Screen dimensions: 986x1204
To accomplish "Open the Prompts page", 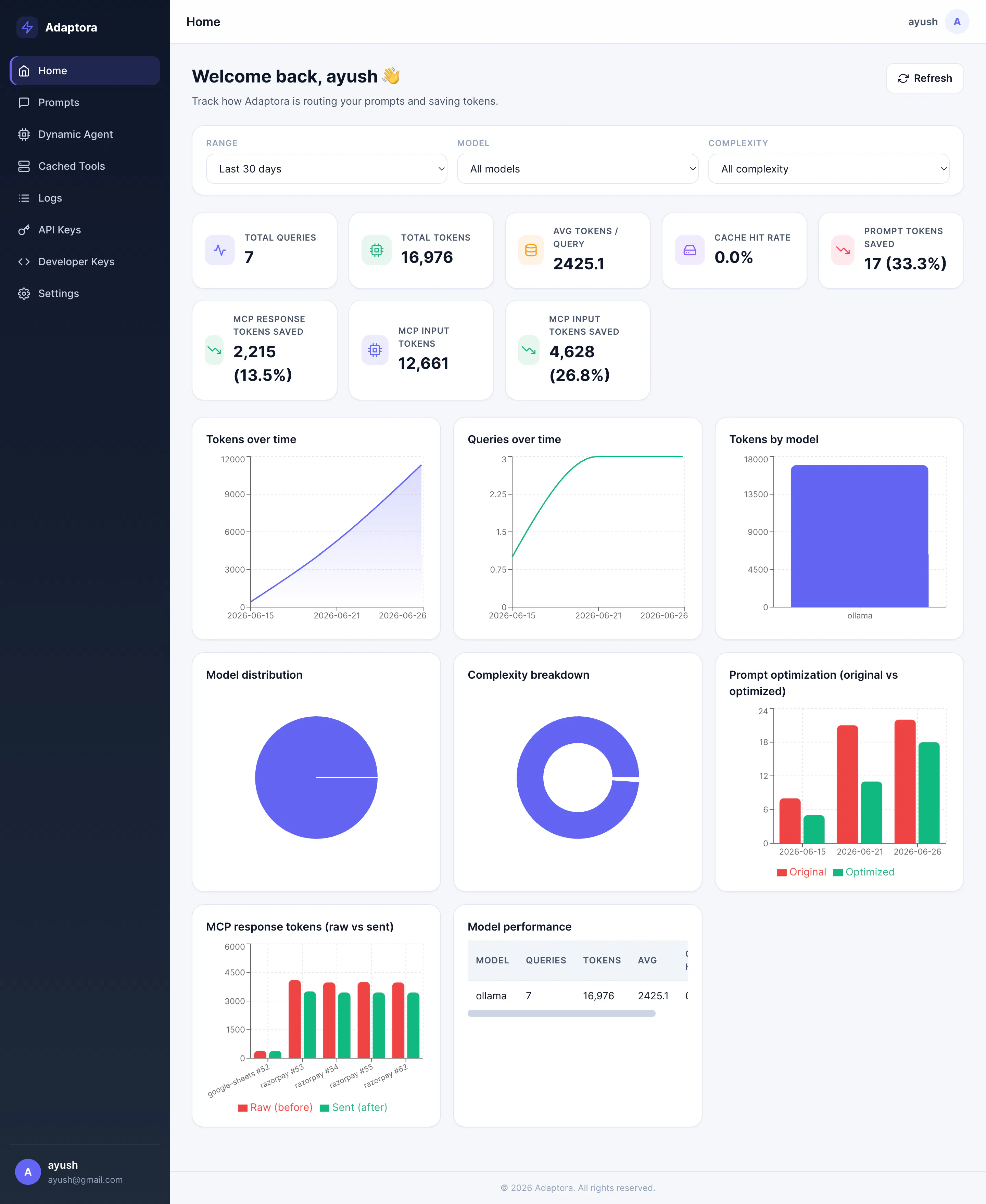I will (85, 103).
